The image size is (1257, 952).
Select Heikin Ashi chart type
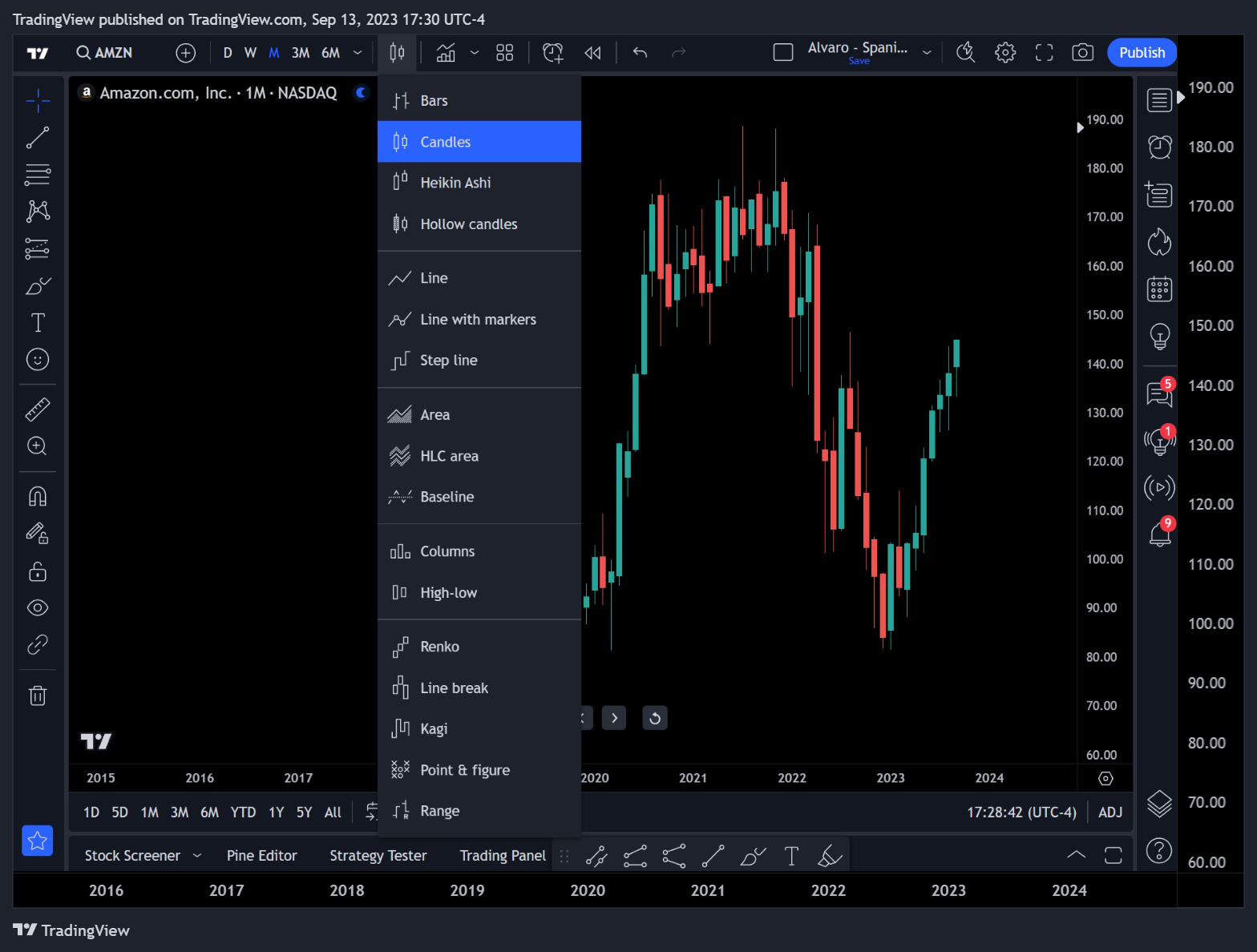tap(479, 183)
